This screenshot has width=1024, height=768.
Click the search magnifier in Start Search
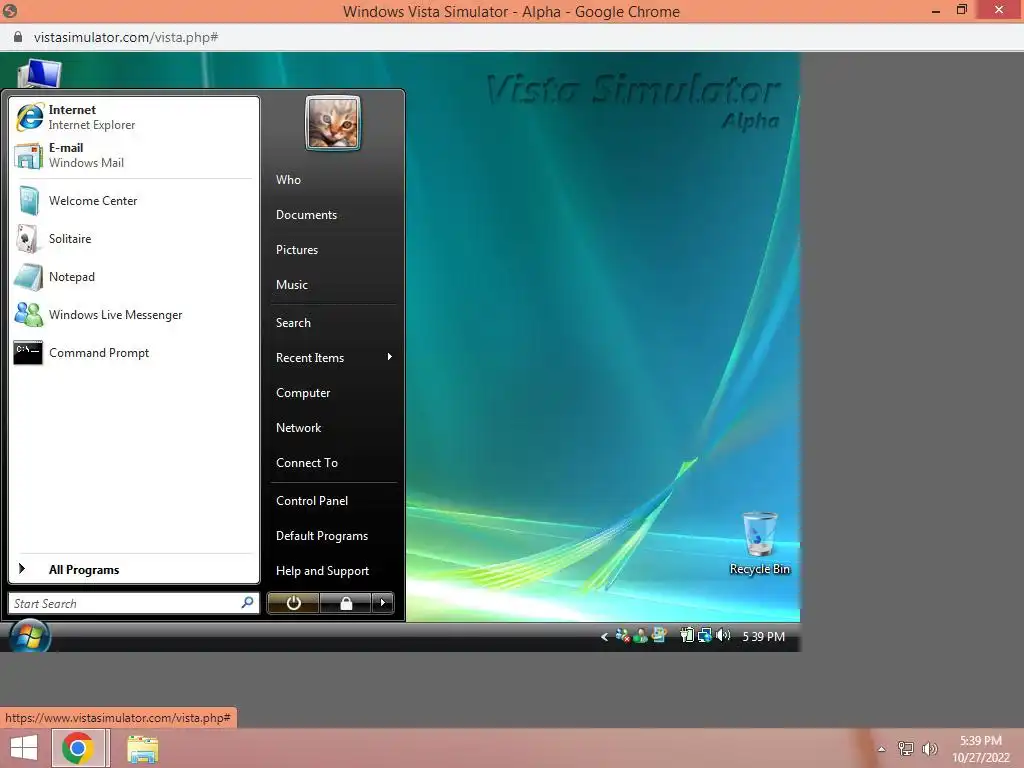click(x=248, y=602)
